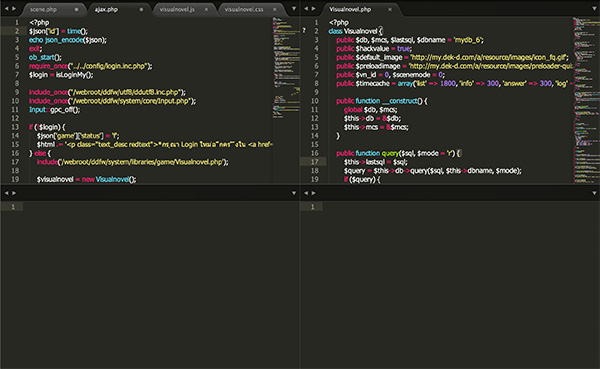Click the unsaved dot on ajax.php tab
The image size is (600, 369).
[x=141, y=9]
